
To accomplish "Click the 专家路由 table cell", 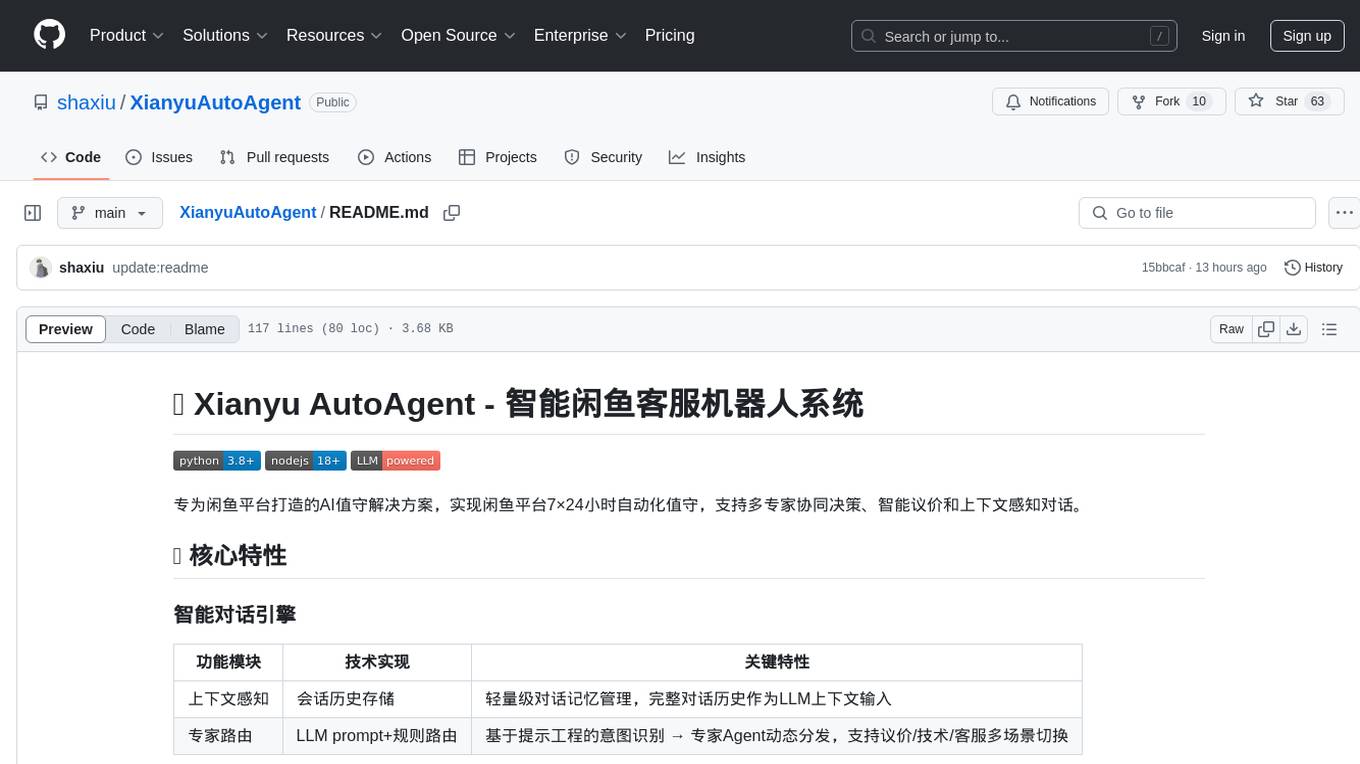I will (x=229, y=736).
